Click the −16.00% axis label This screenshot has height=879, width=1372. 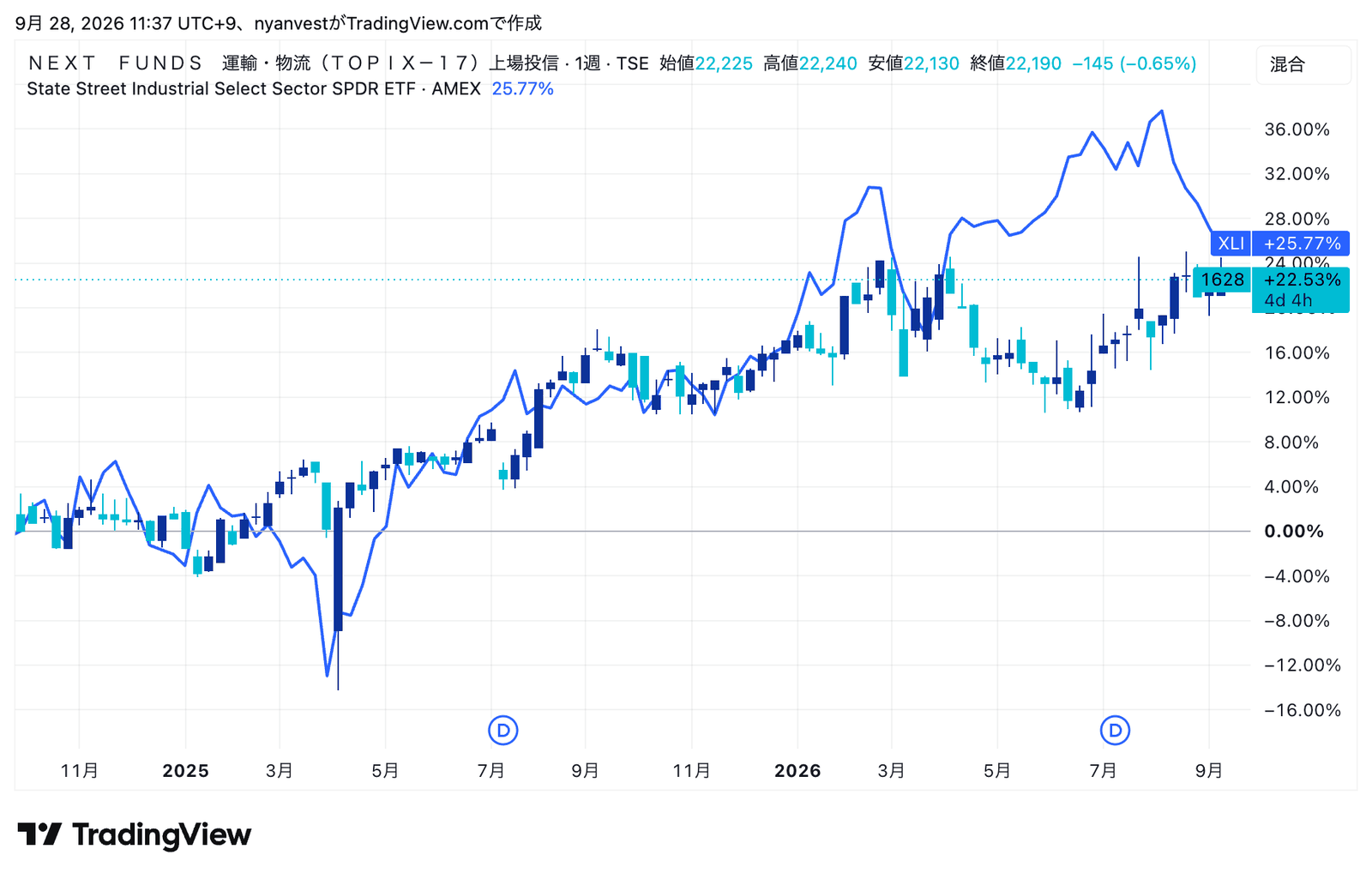1303,710
